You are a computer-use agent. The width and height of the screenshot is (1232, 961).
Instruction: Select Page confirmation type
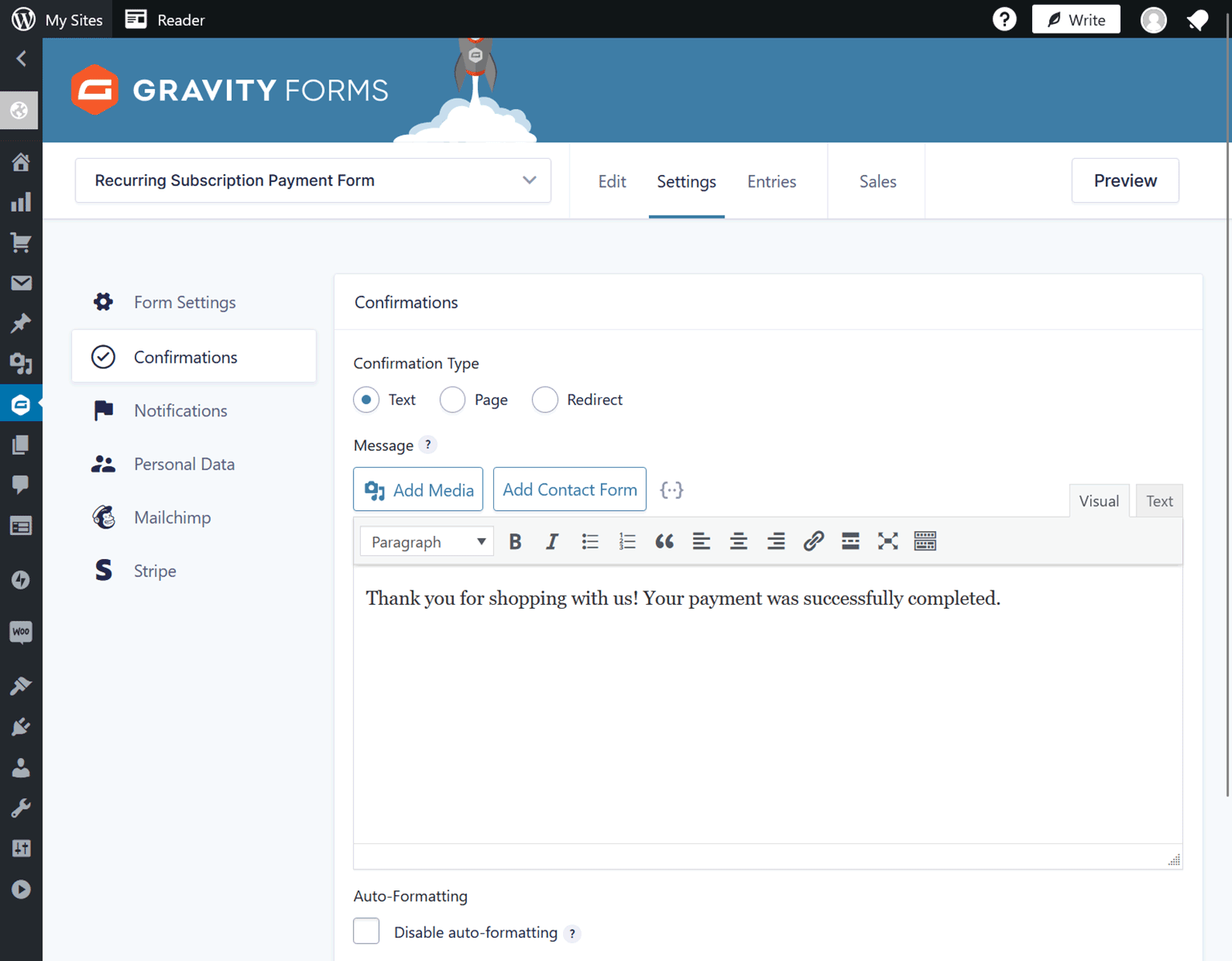click(452, 399)
